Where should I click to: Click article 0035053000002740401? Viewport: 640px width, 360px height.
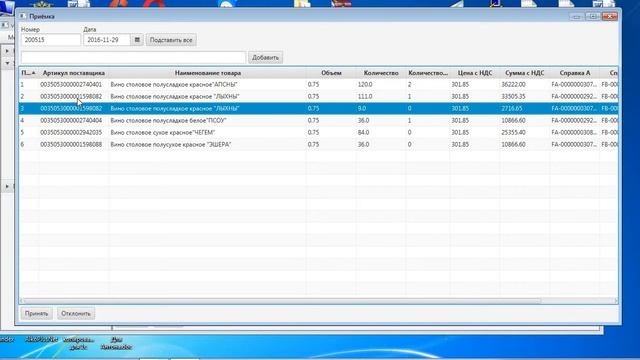point(71,84)
